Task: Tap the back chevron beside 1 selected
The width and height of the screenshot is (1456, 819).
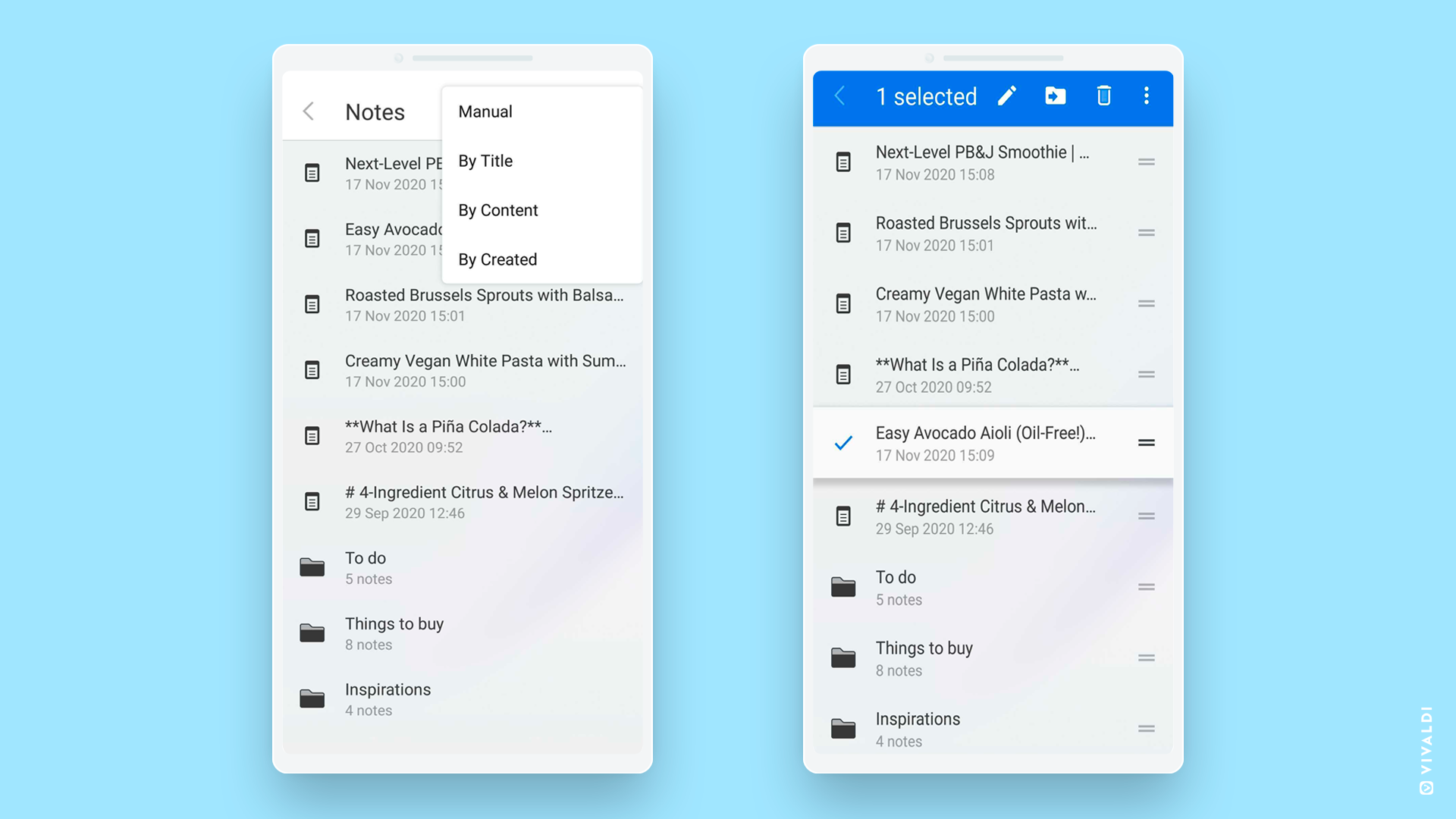Action: (839, 96)
